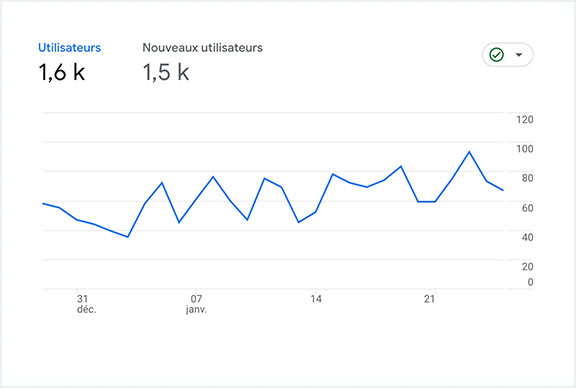The image size is (576, 388).
Task: Open the data quality dropdown arrow
Action: (519, 55)
